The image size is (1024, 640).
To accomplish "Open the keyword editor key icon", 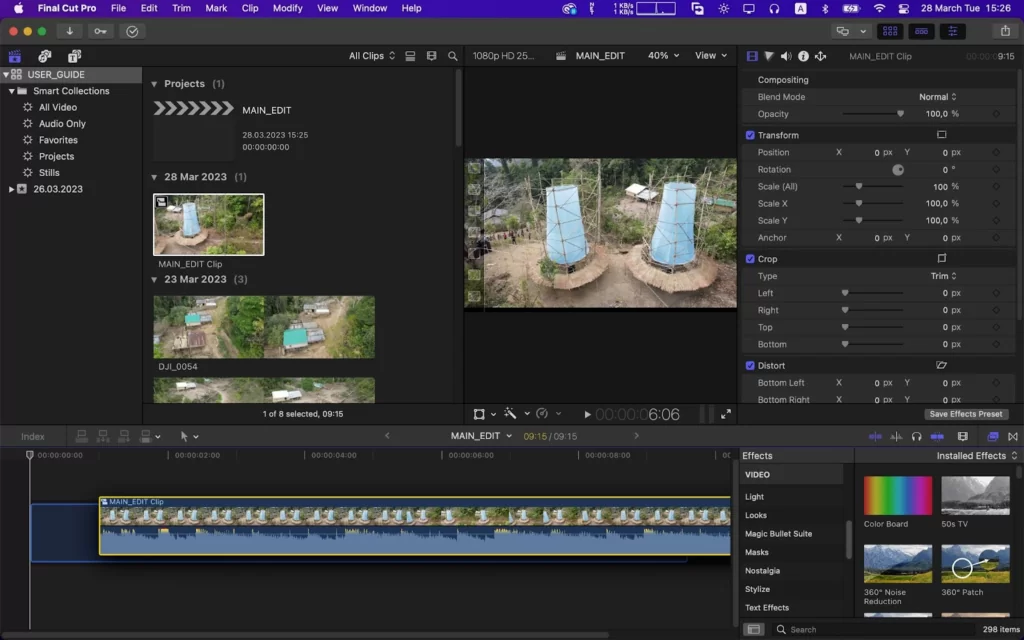I will click(x=100, y=31).
